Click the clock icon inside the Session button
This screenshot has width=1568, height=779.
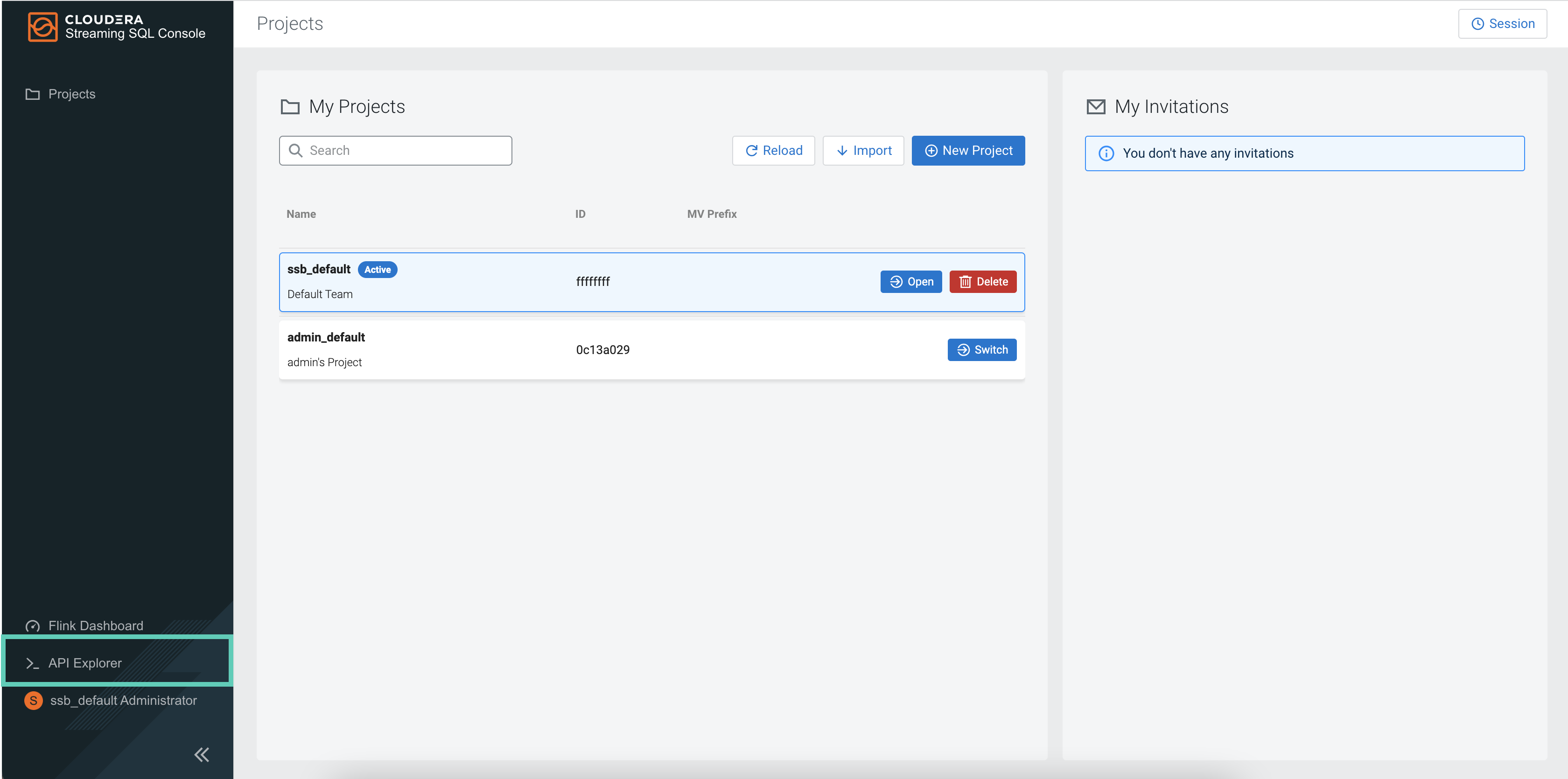(x=1478, y=24)
